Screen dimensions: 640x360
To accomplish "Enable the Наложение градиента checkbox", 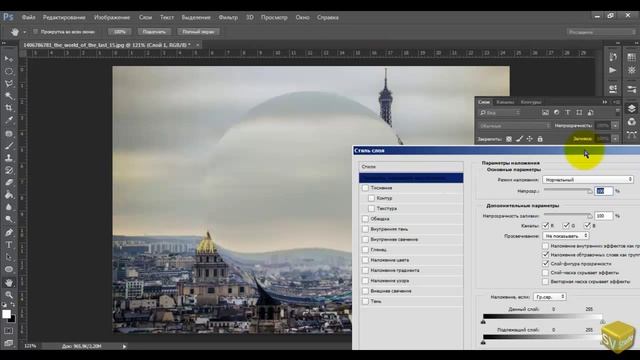I will click(365, 270).
